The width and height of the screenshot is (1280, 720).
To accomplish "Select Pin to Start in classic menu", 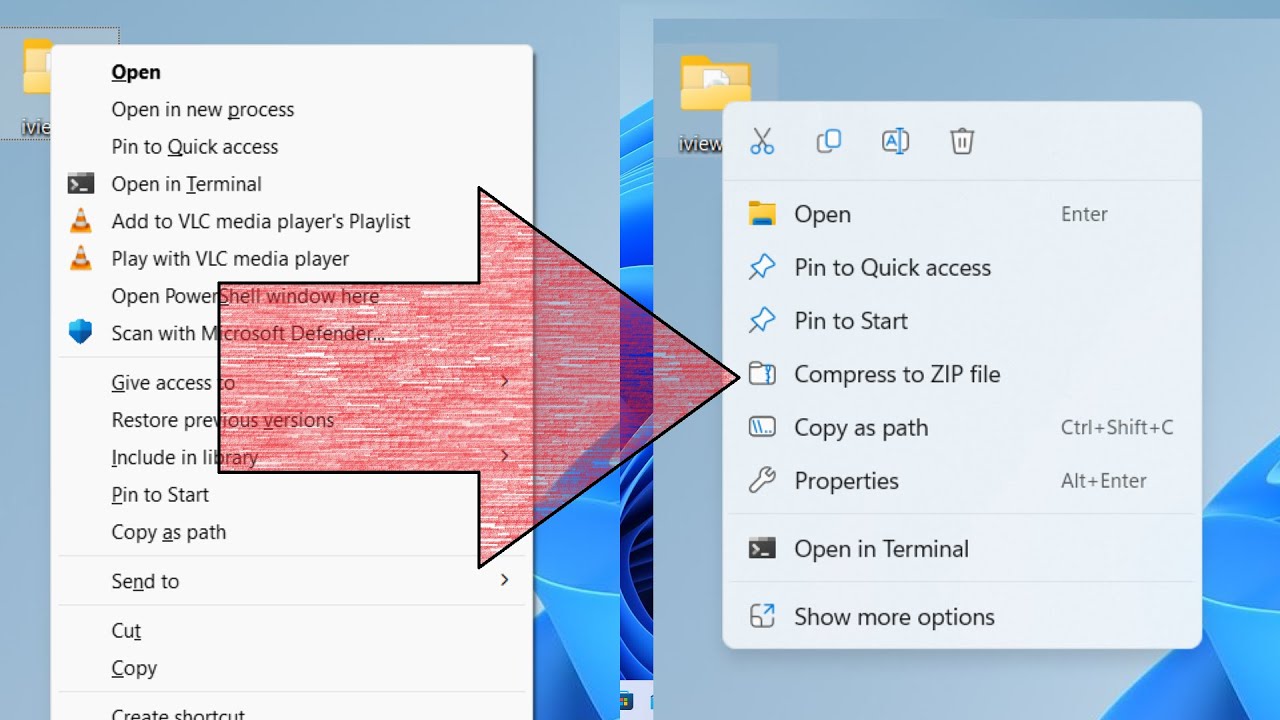I will (x=160, y=495).
